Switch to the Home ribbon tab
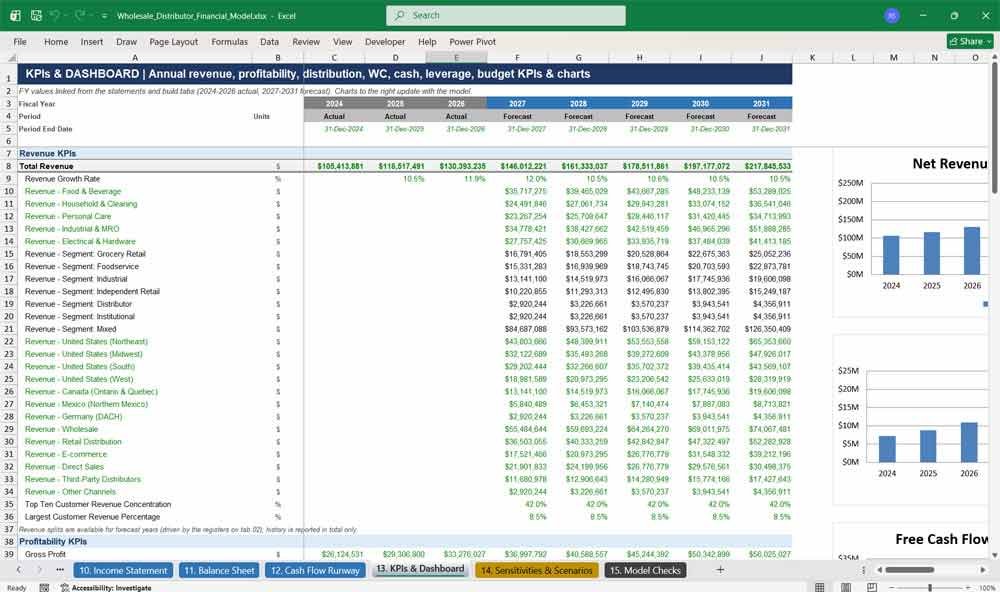 56,41
